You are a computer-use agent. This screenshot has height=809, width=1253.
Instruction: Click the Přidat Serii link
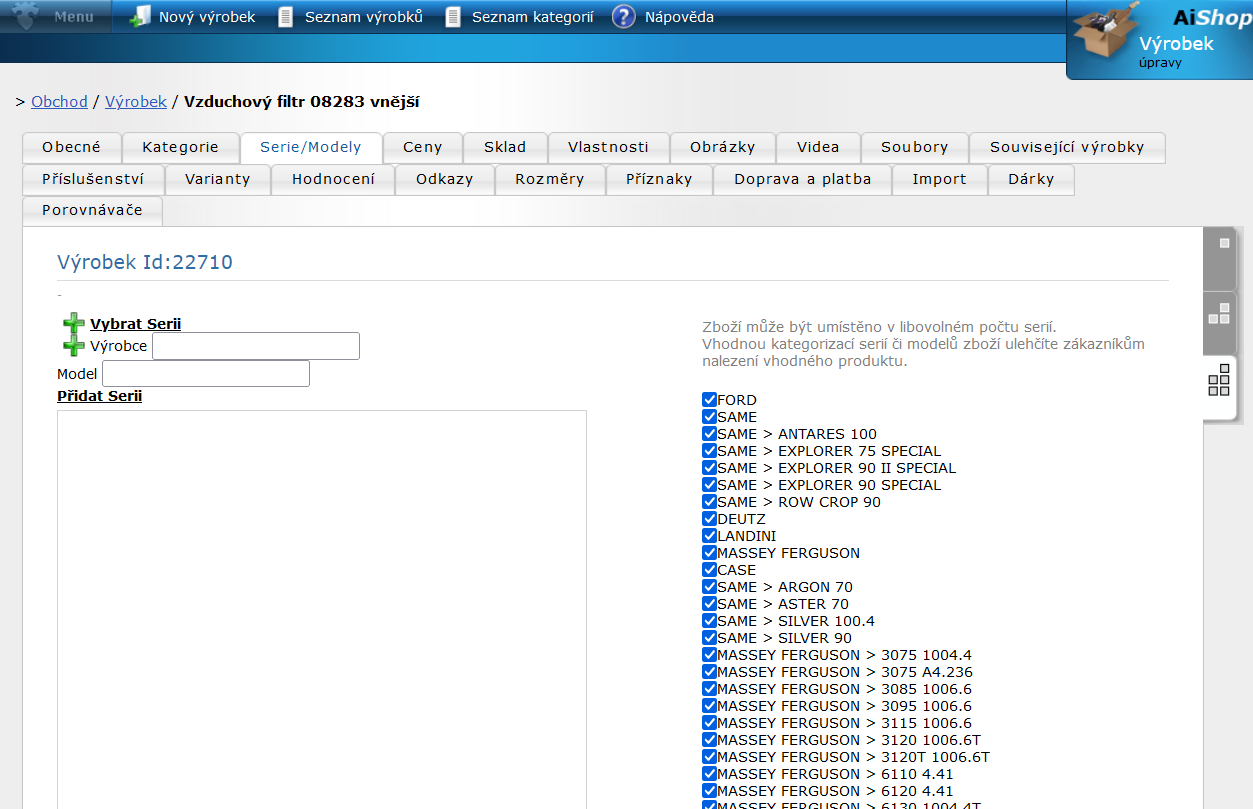click(100, 396)
